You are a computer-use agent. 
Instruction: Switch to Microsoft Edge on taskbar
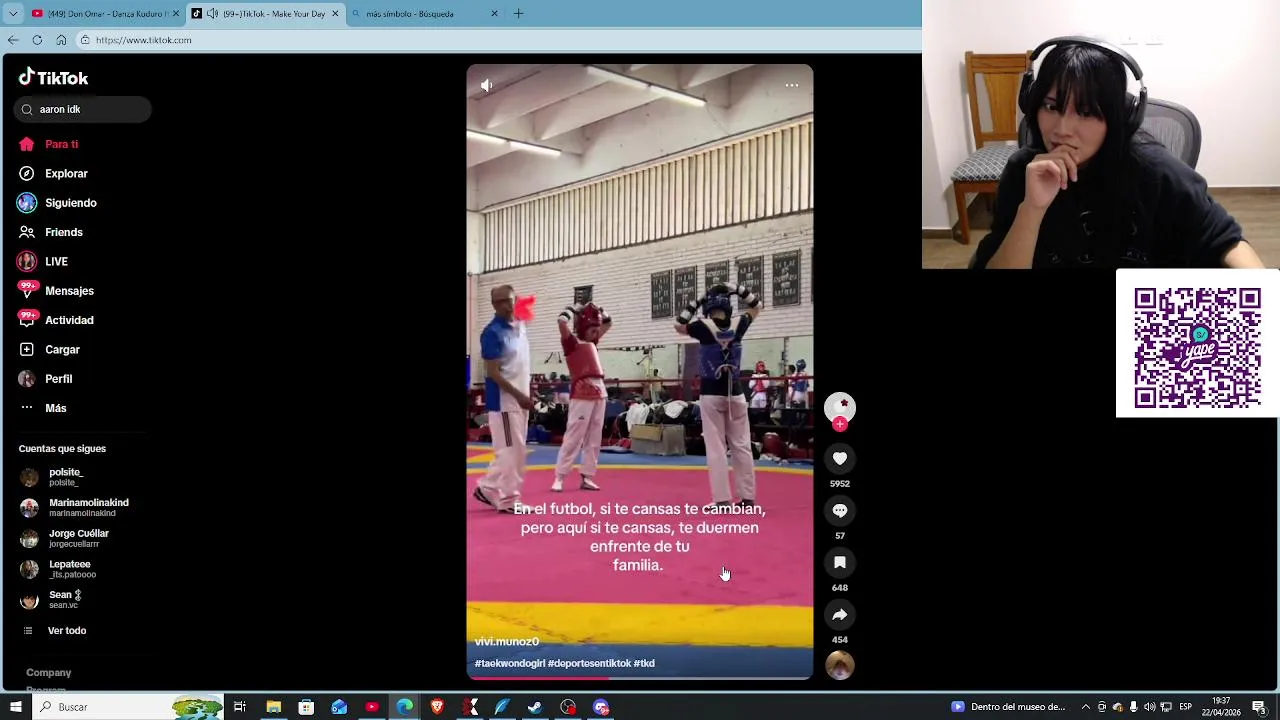pos(405,707)
